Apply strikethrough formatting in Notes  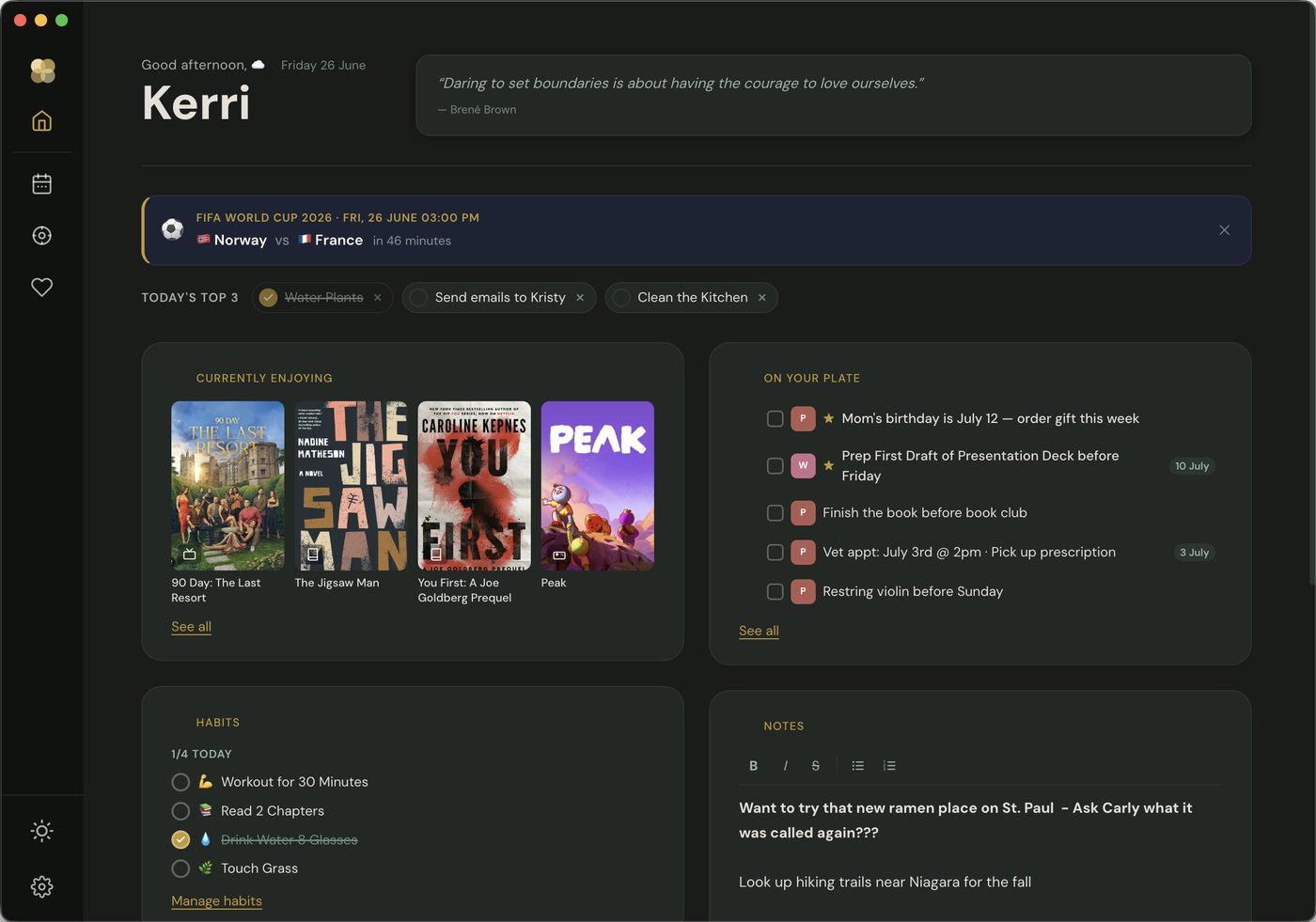pyautogui.click(x=815, y=766)
